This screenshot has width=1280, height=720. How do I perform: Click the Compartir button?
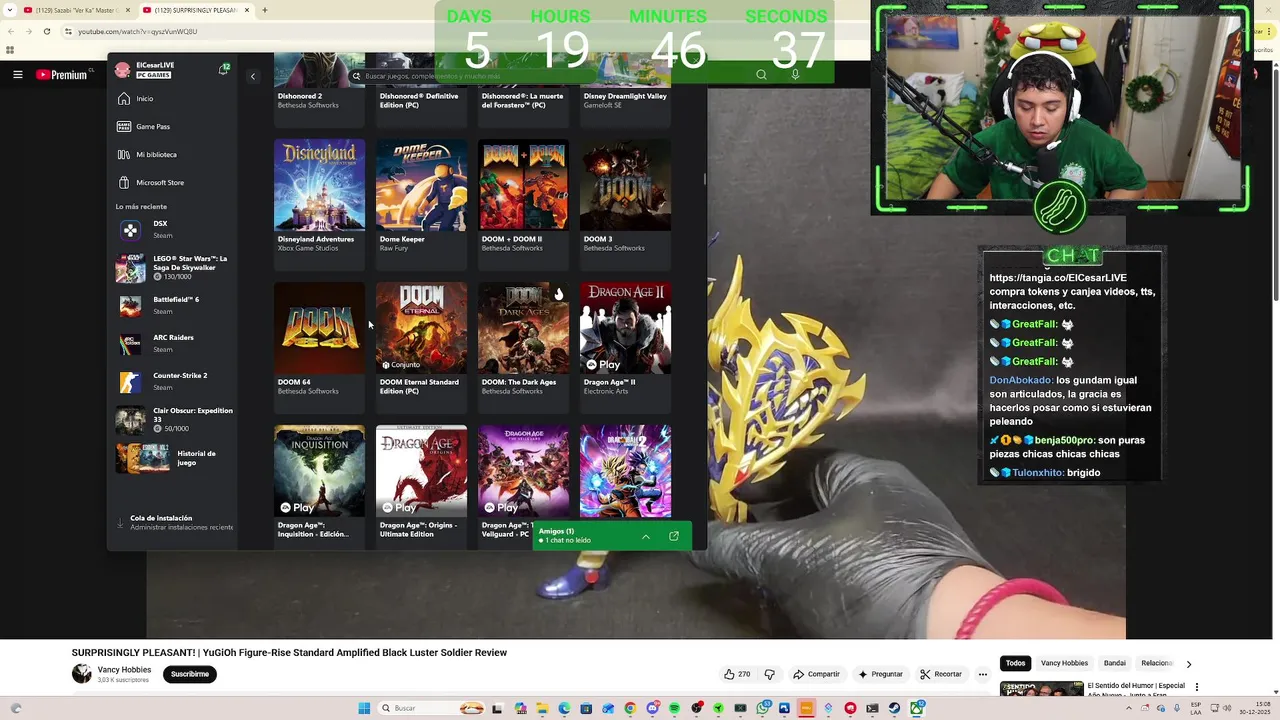816,674
